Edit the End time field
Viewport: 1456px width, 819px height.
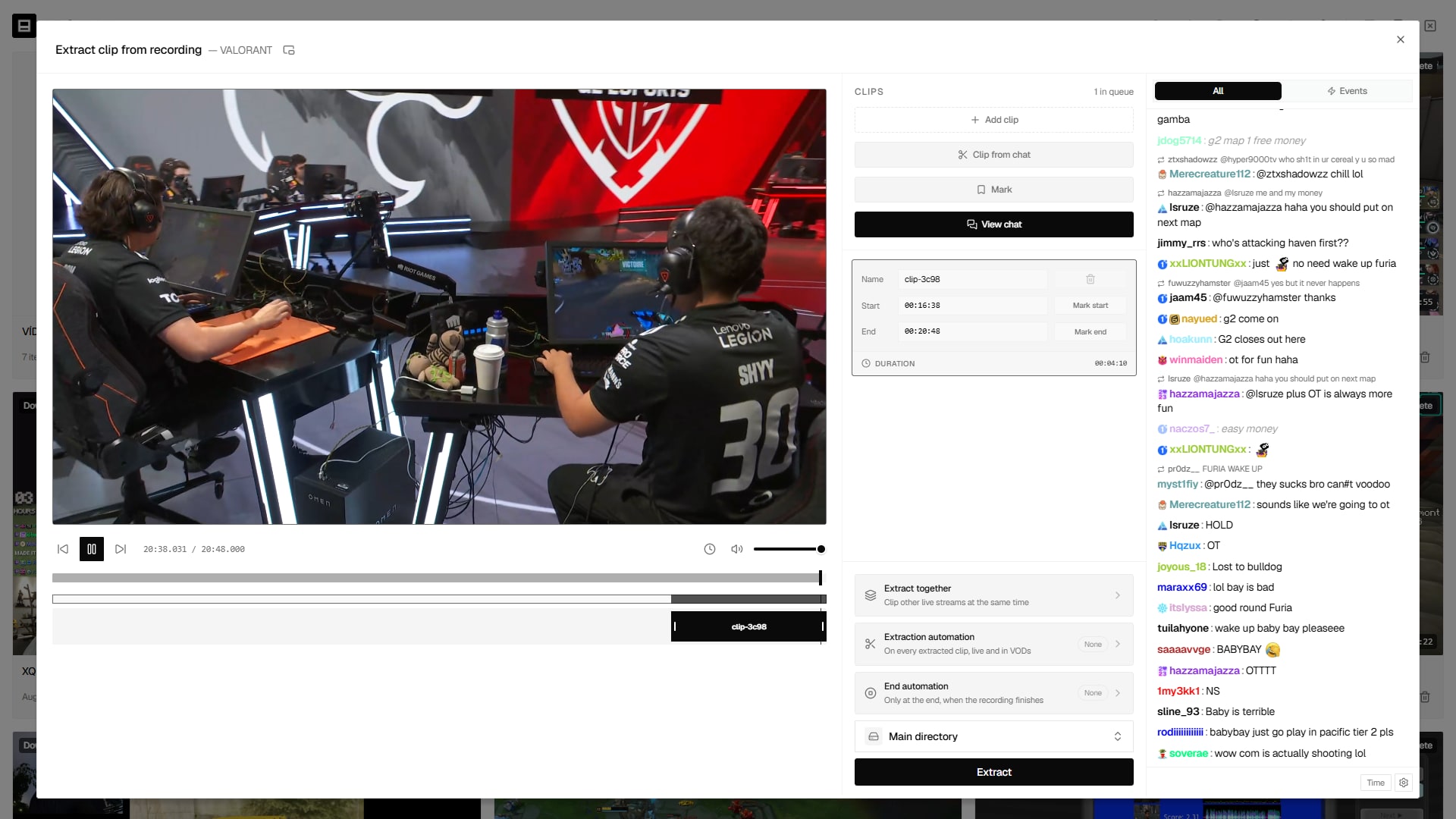tap(973, 331)
